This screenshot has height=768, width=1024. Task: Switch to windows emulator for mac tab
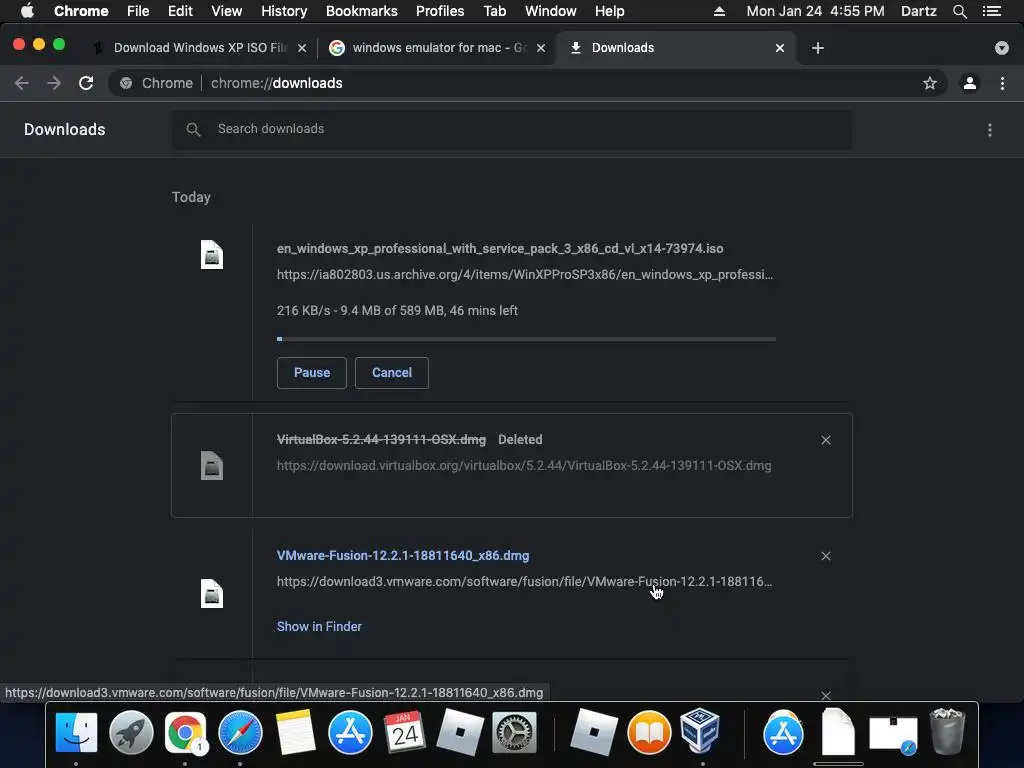(438, 48)
